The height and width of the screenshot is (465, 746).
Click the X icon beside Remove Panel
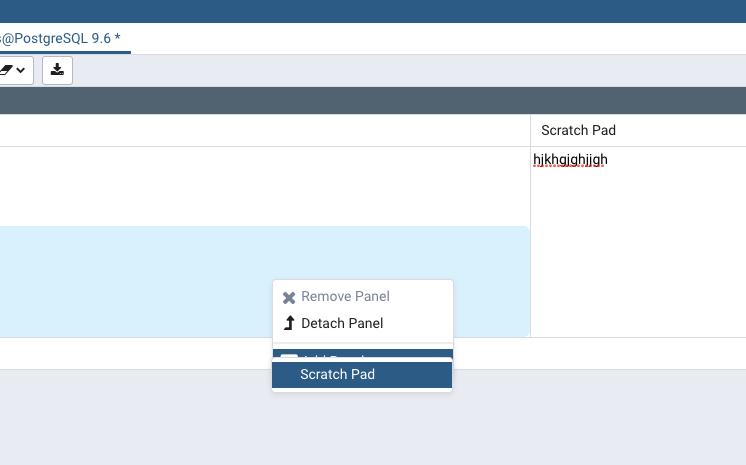[x=289, y=297]
